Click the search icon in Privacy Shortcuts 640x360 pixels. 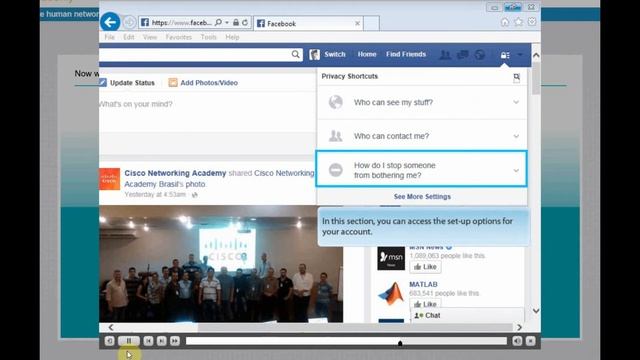click(x=516, y=77)
